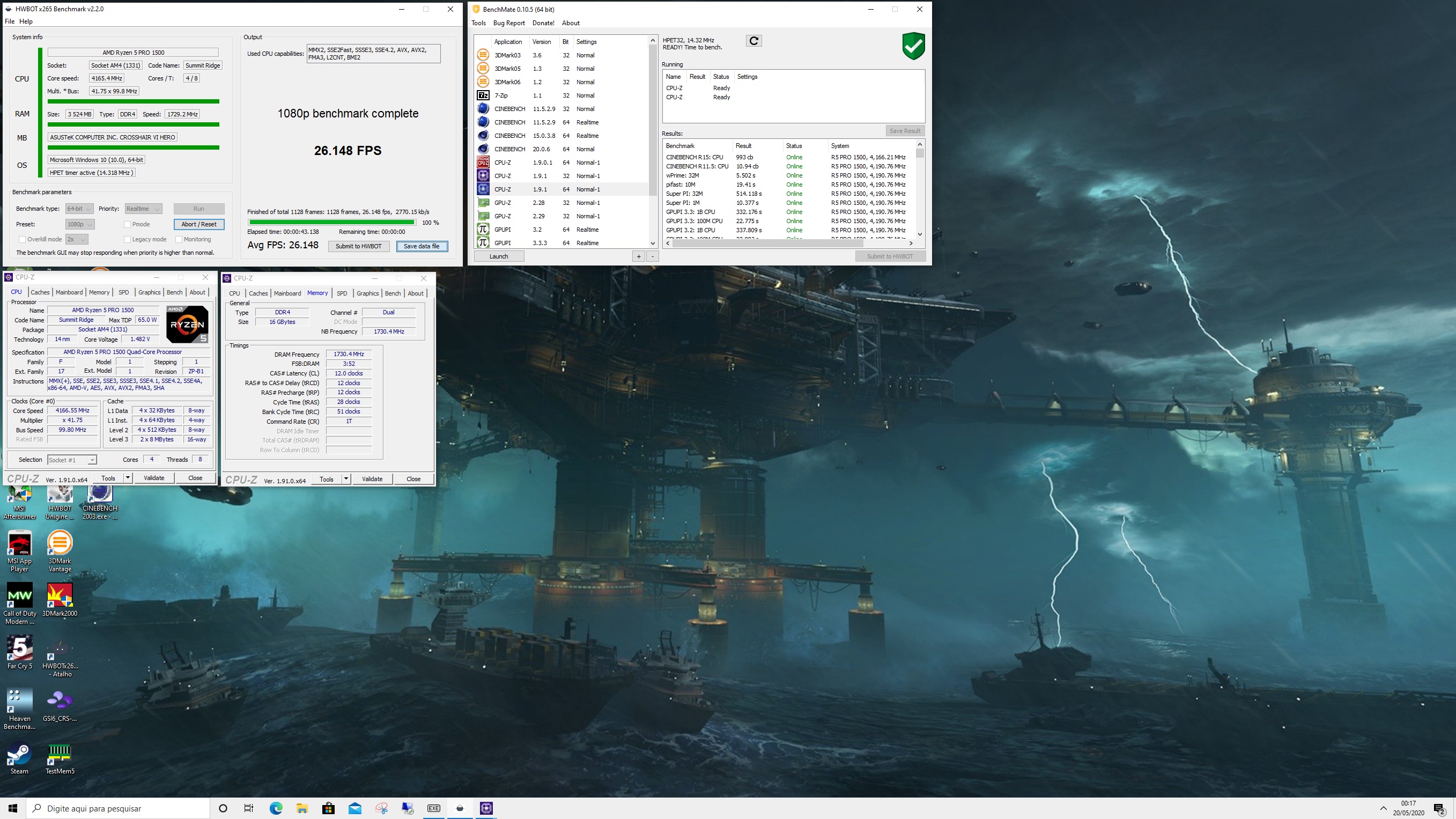Open Far Cry 5 desktop icon

19,652
